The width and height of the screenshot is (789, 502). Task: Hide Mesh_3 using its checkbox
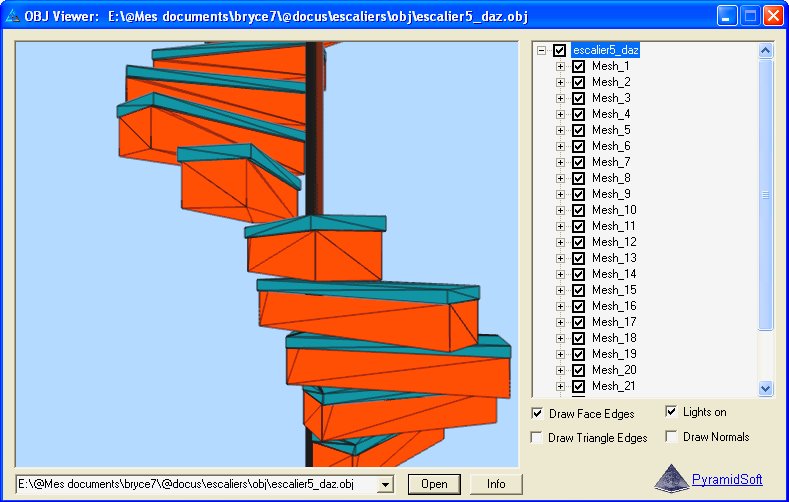pyautogui.click(x=579, y=98)
